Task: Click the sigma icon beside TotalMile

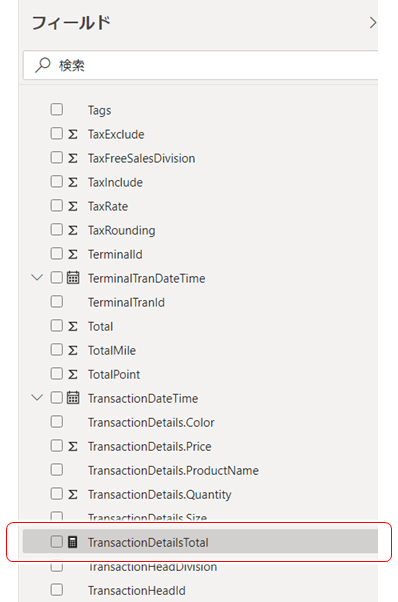Action: tap(73, 351)
